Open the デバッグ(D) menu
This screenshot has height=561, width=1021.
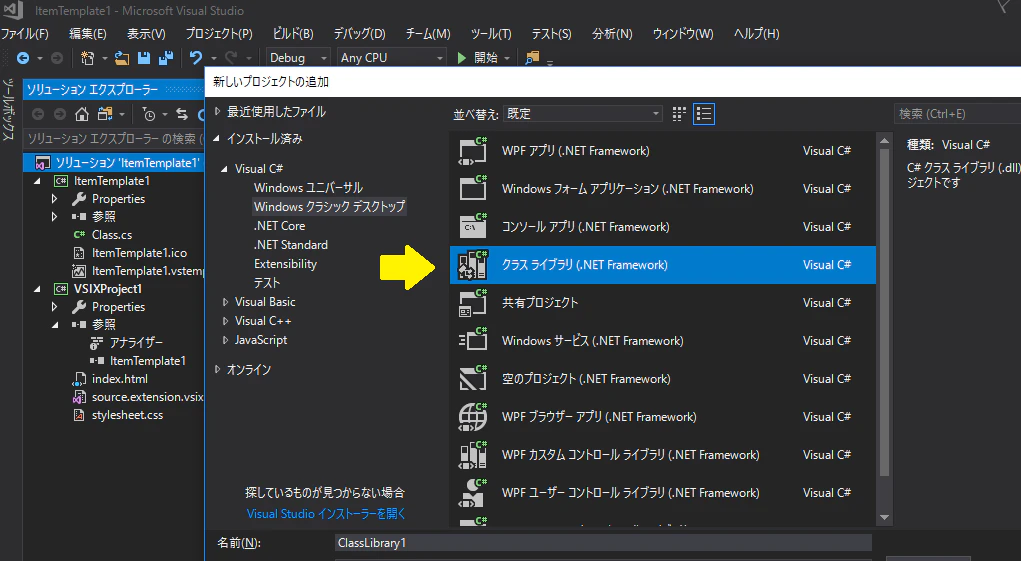359,34
